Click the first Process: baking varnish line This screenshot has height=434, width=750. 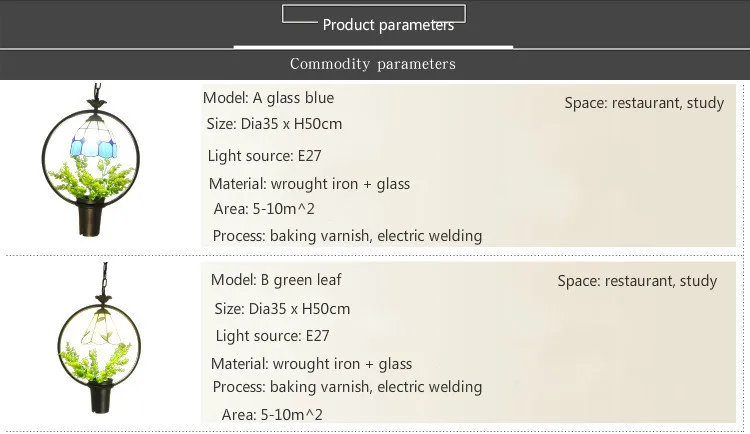point(347,236)
